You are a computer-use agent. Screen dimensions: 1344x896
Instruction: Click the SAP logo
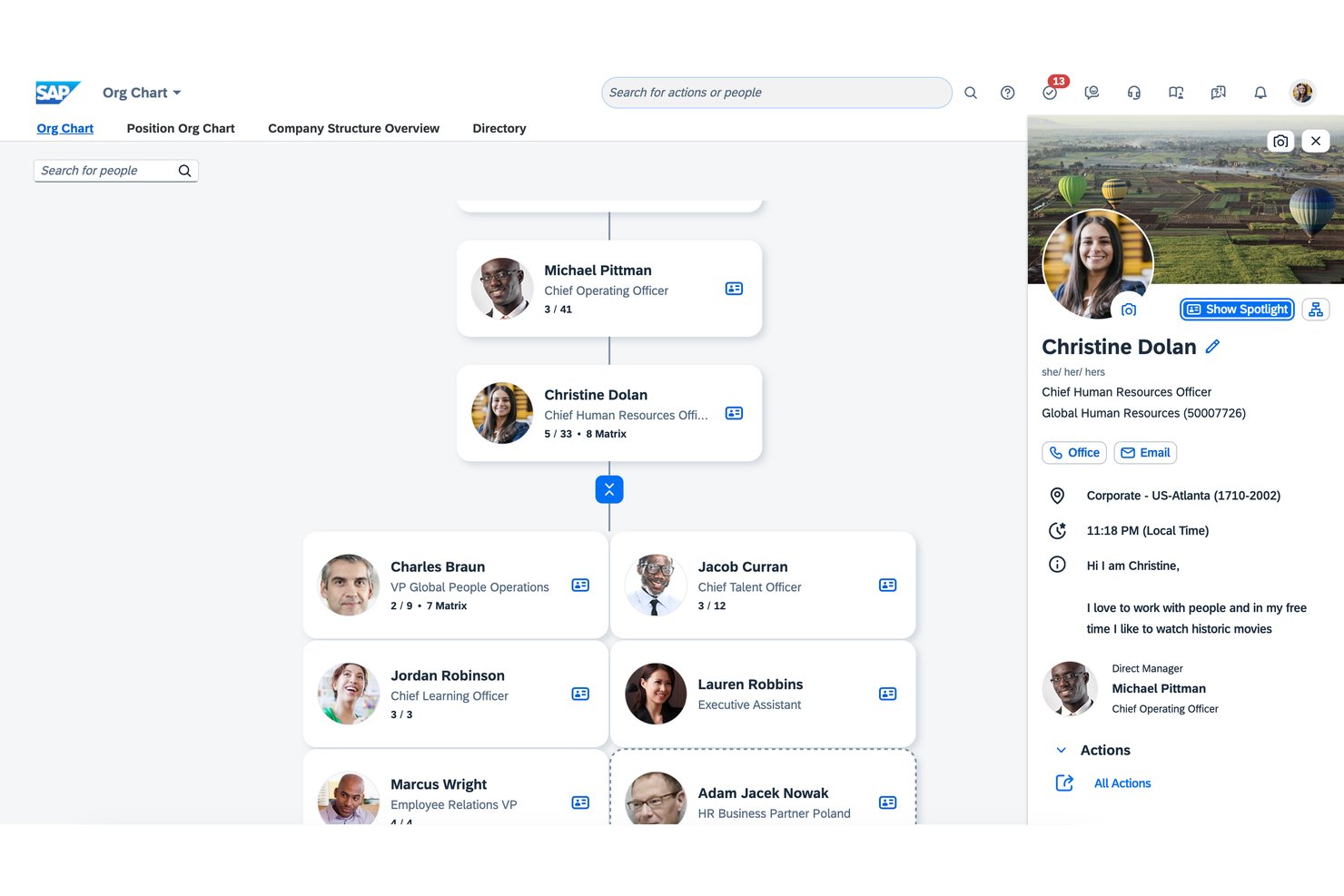[58, 93]
